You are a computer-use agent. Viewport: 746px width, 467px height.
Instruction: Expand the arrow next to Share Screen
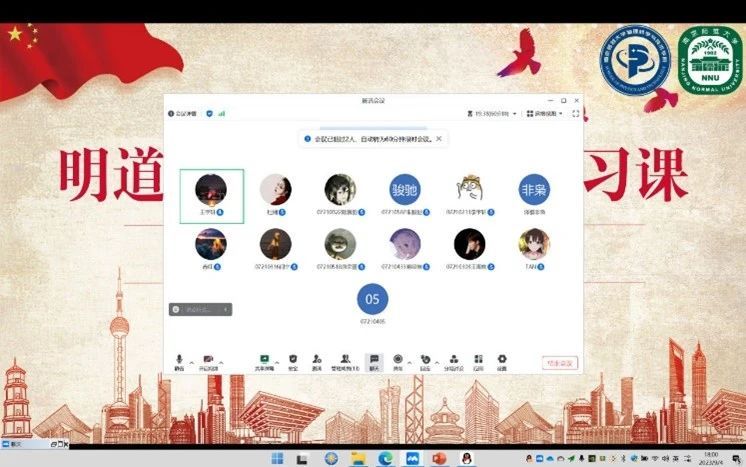click(x=277, y=359)
